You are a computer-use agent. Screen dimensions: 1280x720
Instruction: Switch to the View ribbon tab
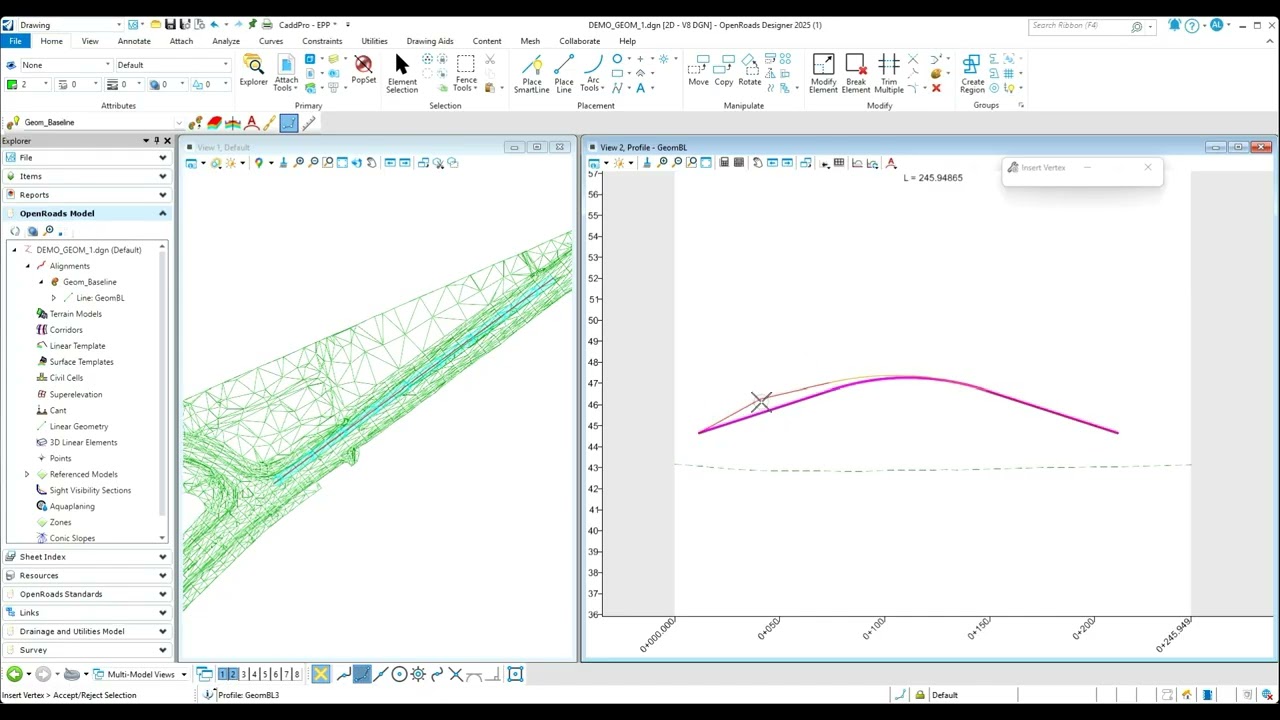pos(90,41)
